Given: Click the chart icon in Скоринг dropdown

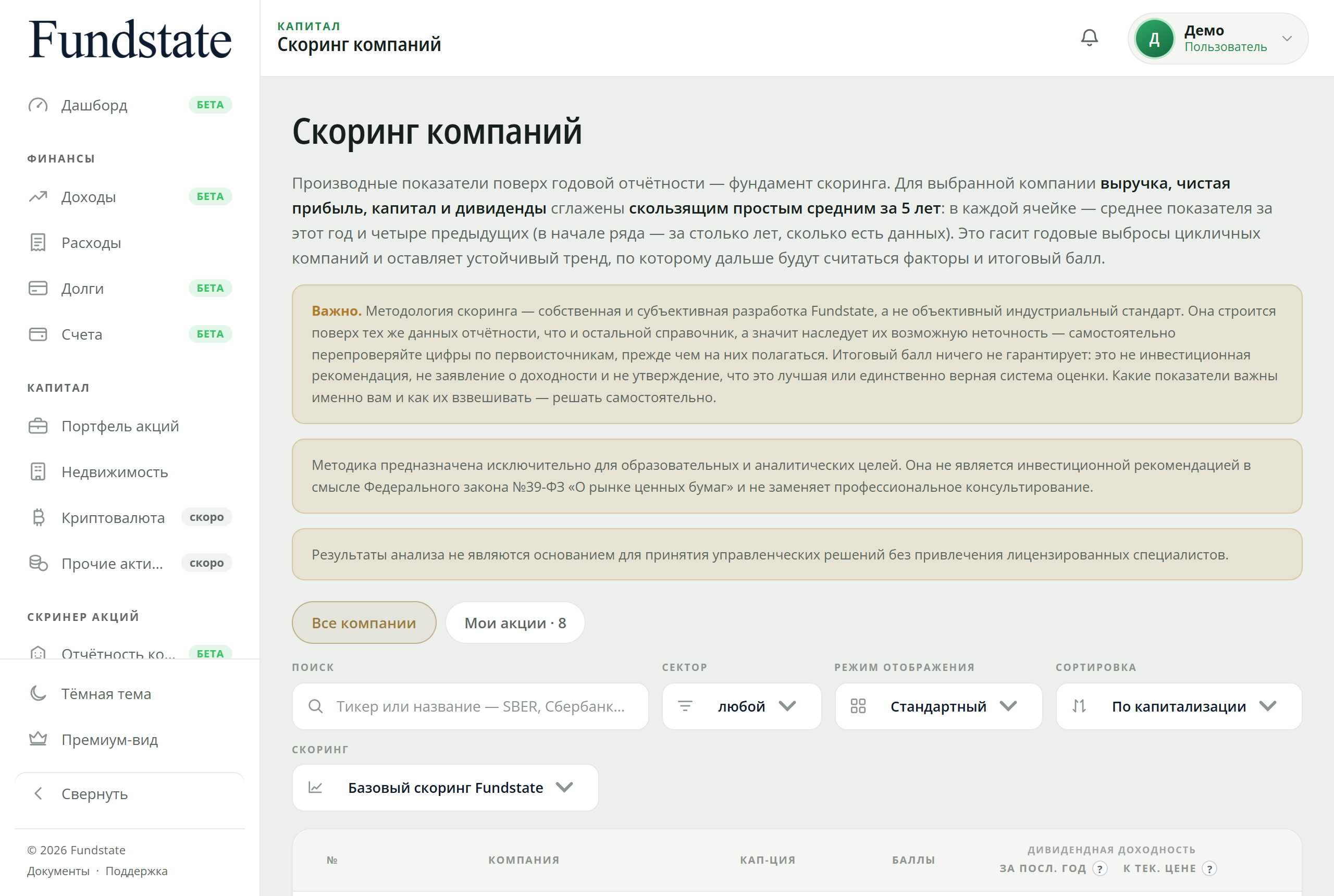Looking at the screenshot, I should 315,788.
